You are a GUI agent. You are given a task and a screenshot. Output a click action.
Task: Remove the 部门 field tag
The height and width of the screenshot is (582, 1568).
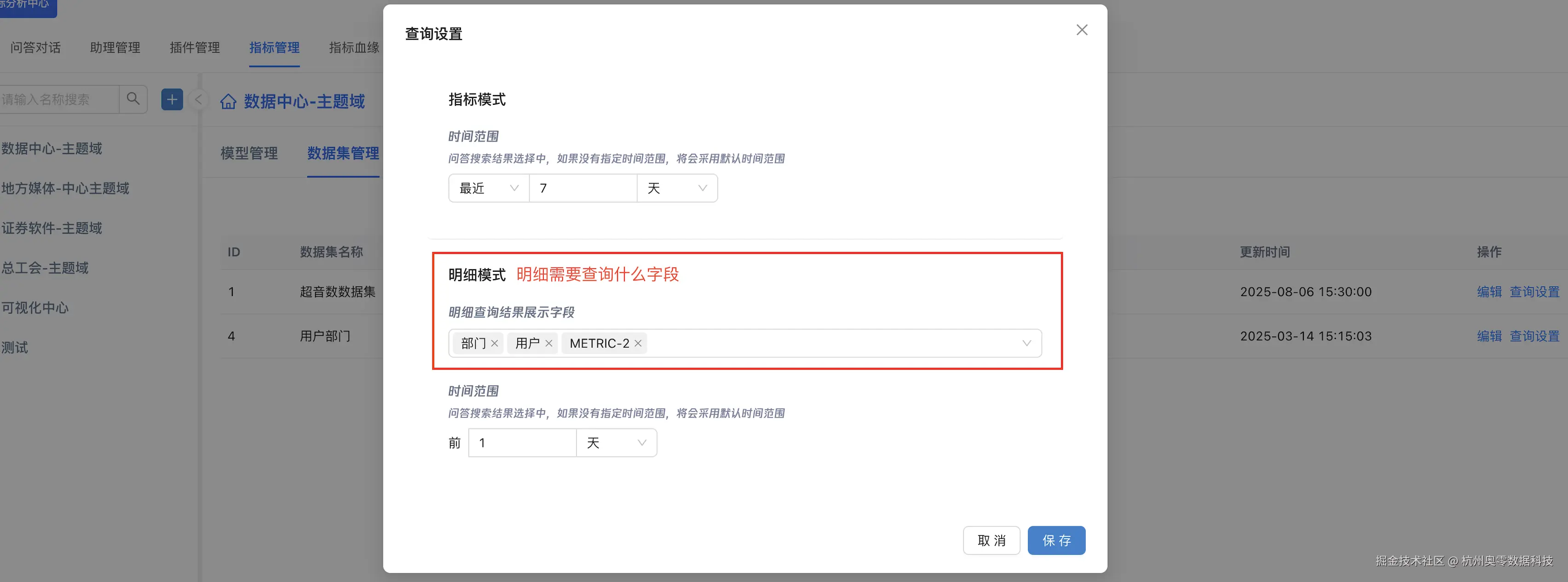(495, 343)
